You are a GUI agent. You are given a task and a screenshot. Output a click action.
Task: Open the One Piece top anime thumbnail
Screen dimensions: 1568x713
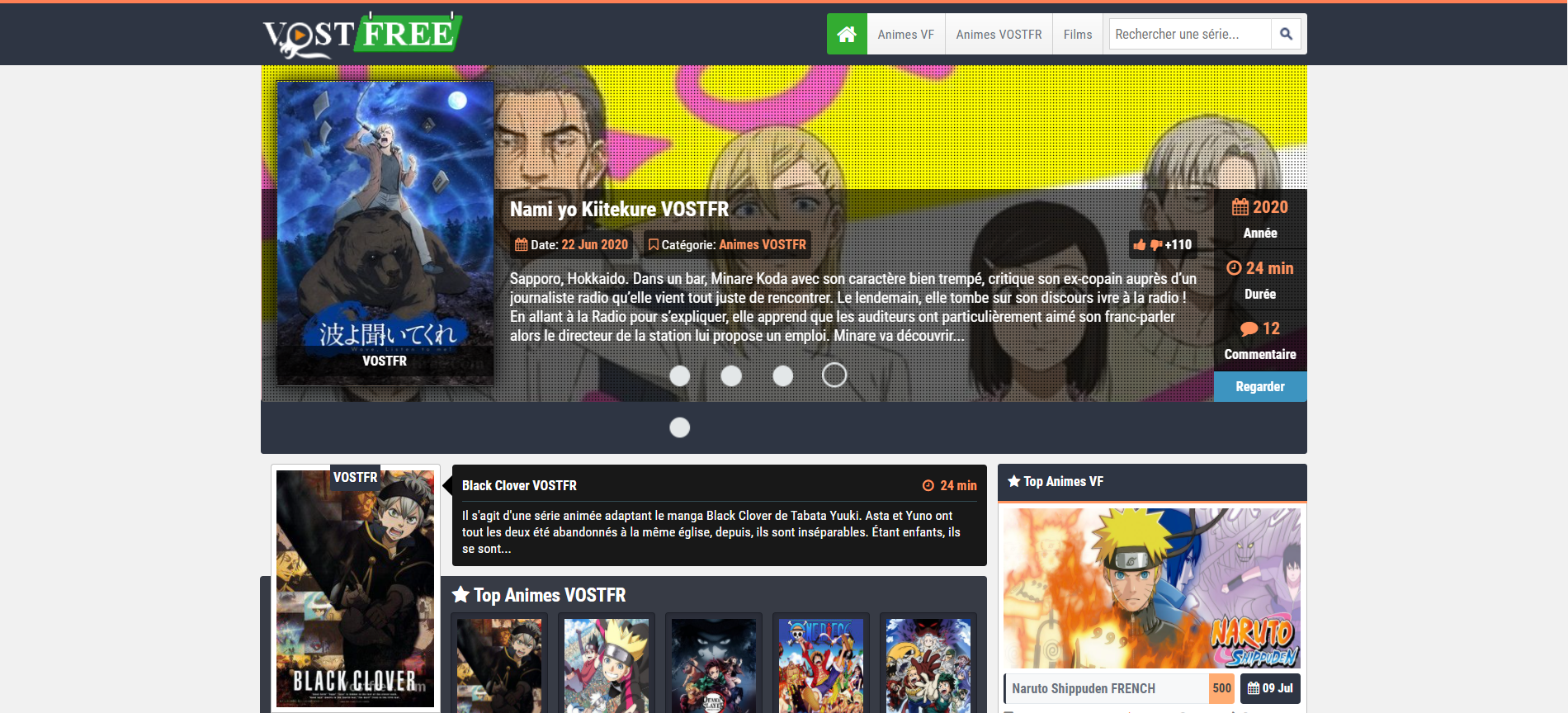point(821,665)
